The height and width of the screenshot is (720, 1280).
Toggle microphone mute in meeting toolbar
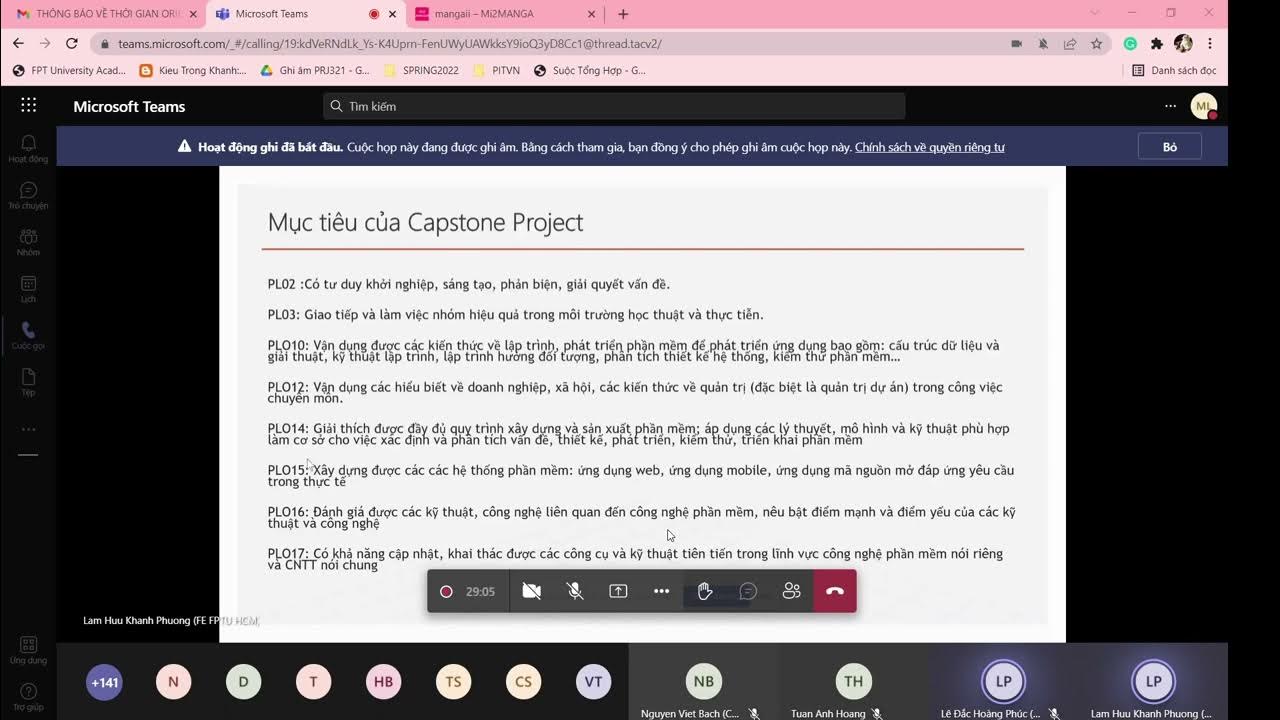pyautogui.click(x=575, y=591)
